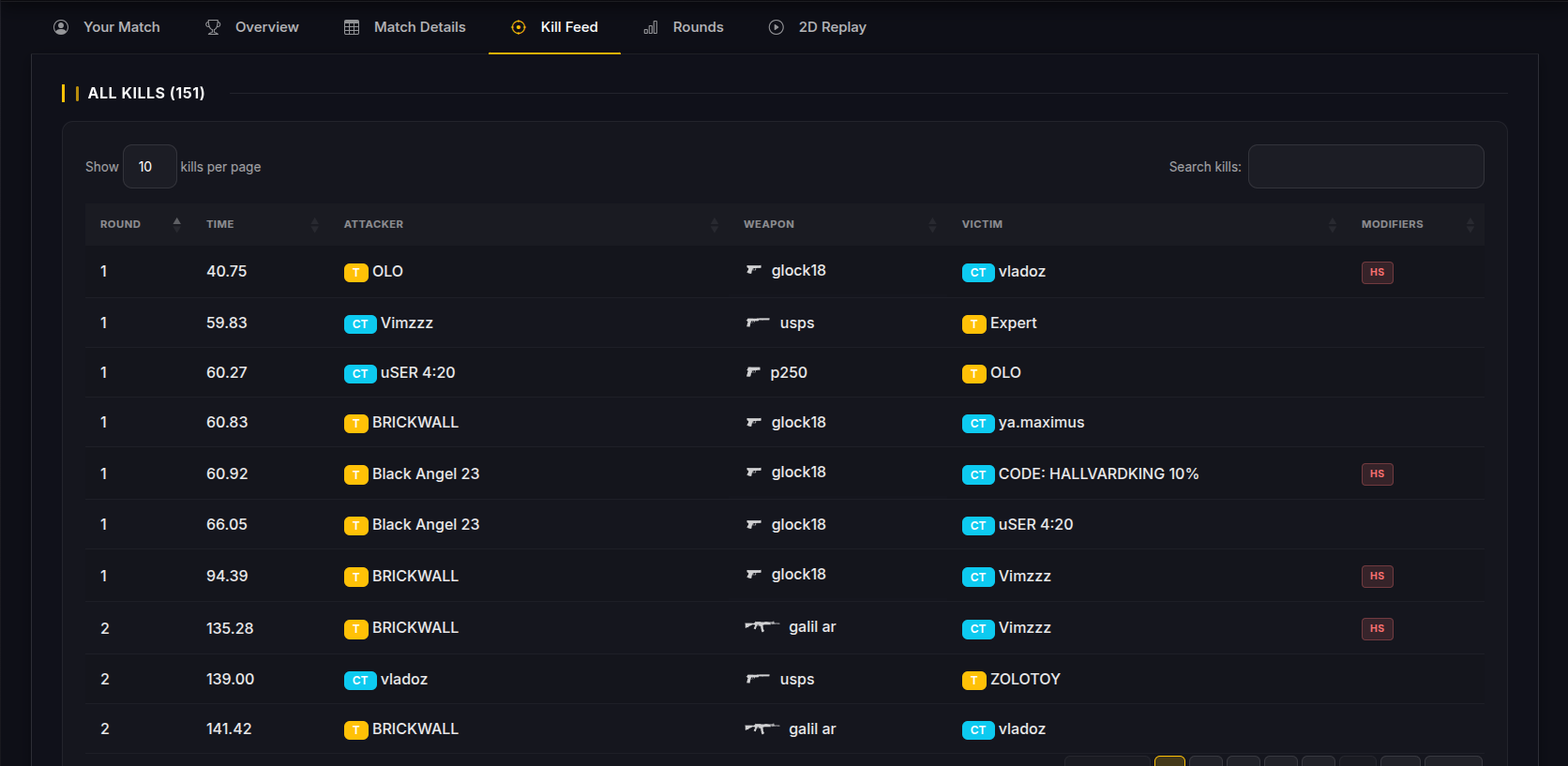Click CT badge beside attacker uSER 4:20
1568x766 pixels.
tap(360, 373)
